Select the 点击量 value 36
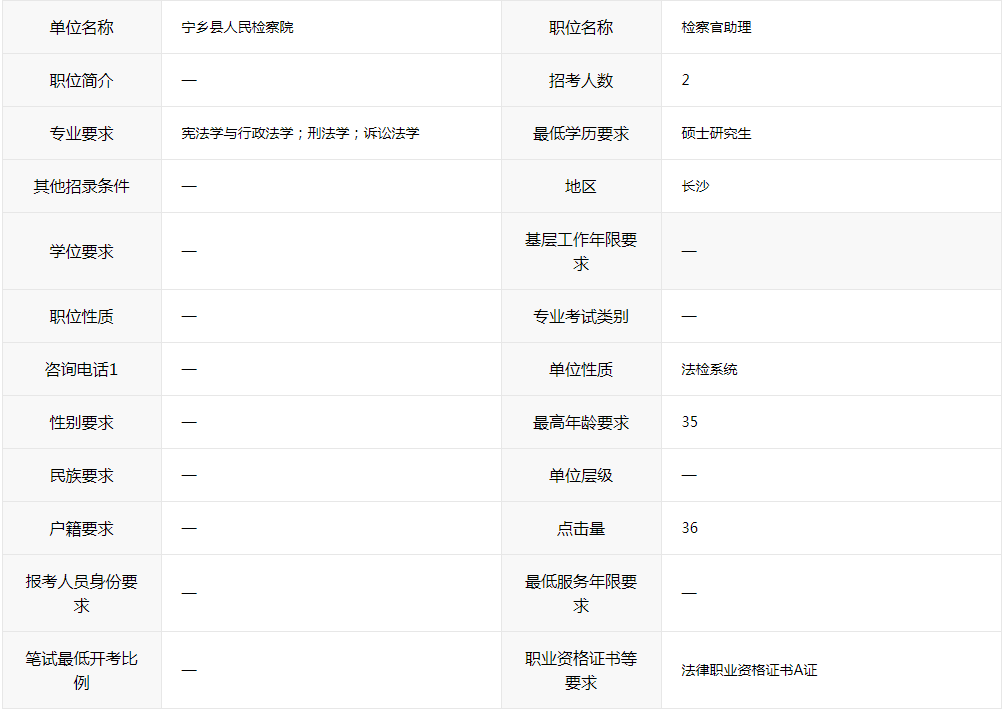Viewport: 1002px width, 709px height. click(690, 528)
